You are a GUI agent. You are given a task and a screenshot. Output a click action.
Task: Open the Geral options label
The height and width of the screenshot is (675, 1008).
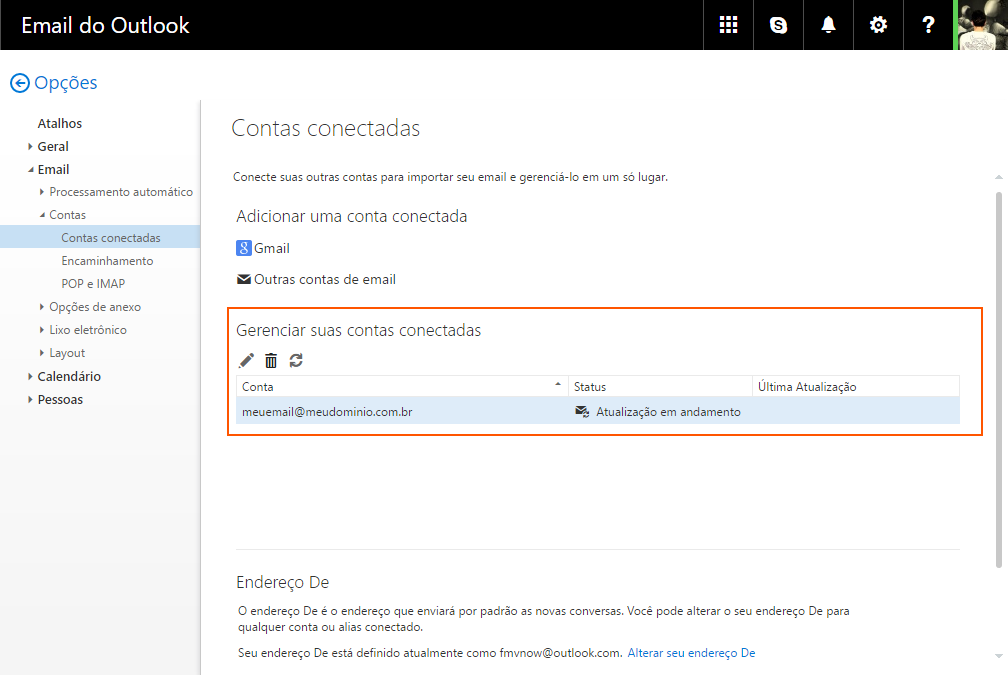pos(53,147)
